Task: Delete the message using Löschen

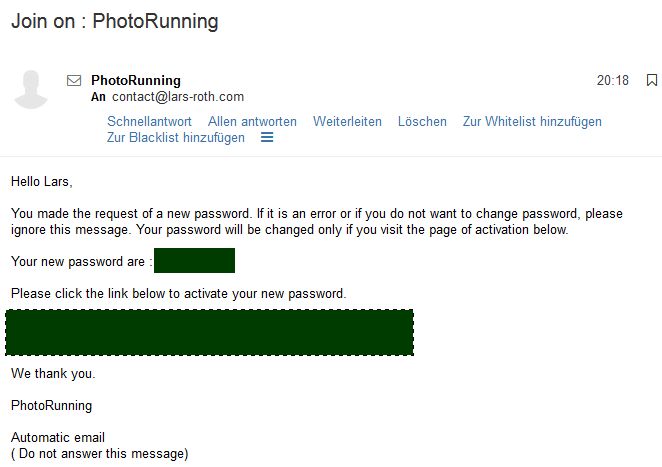Action: 422,122
